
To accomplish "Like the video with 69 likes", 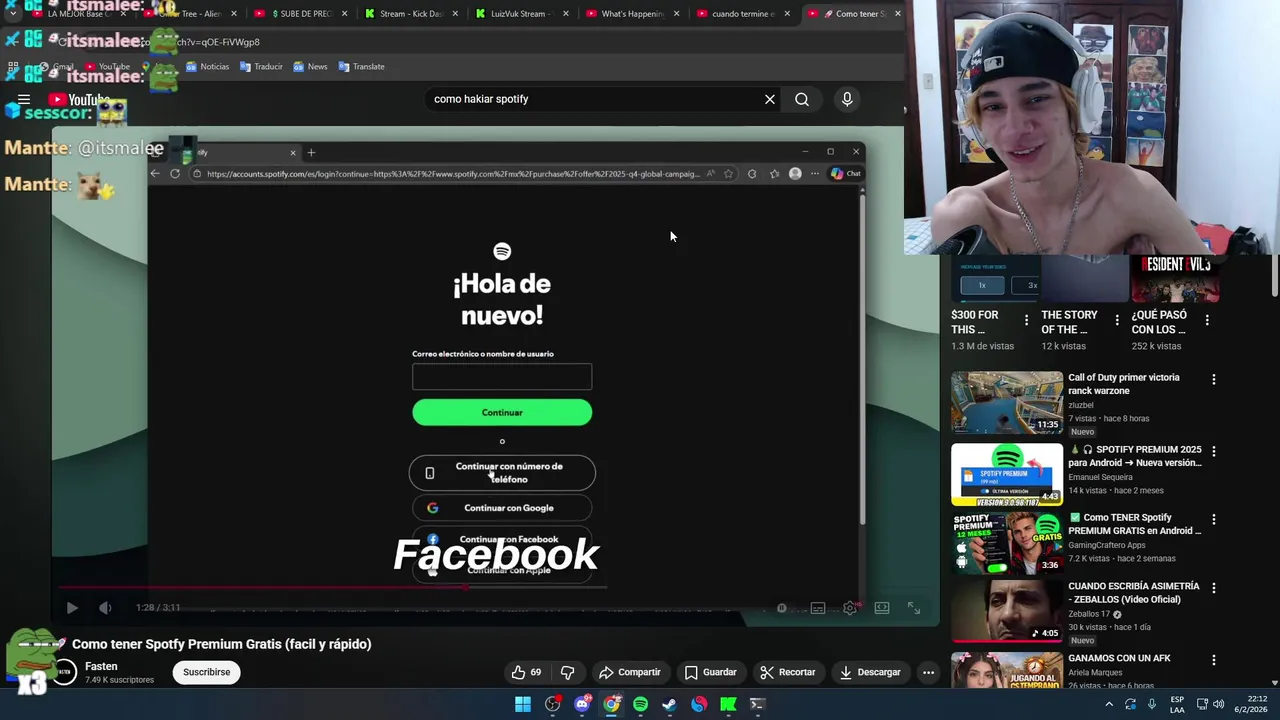I will tap(527, 672).
